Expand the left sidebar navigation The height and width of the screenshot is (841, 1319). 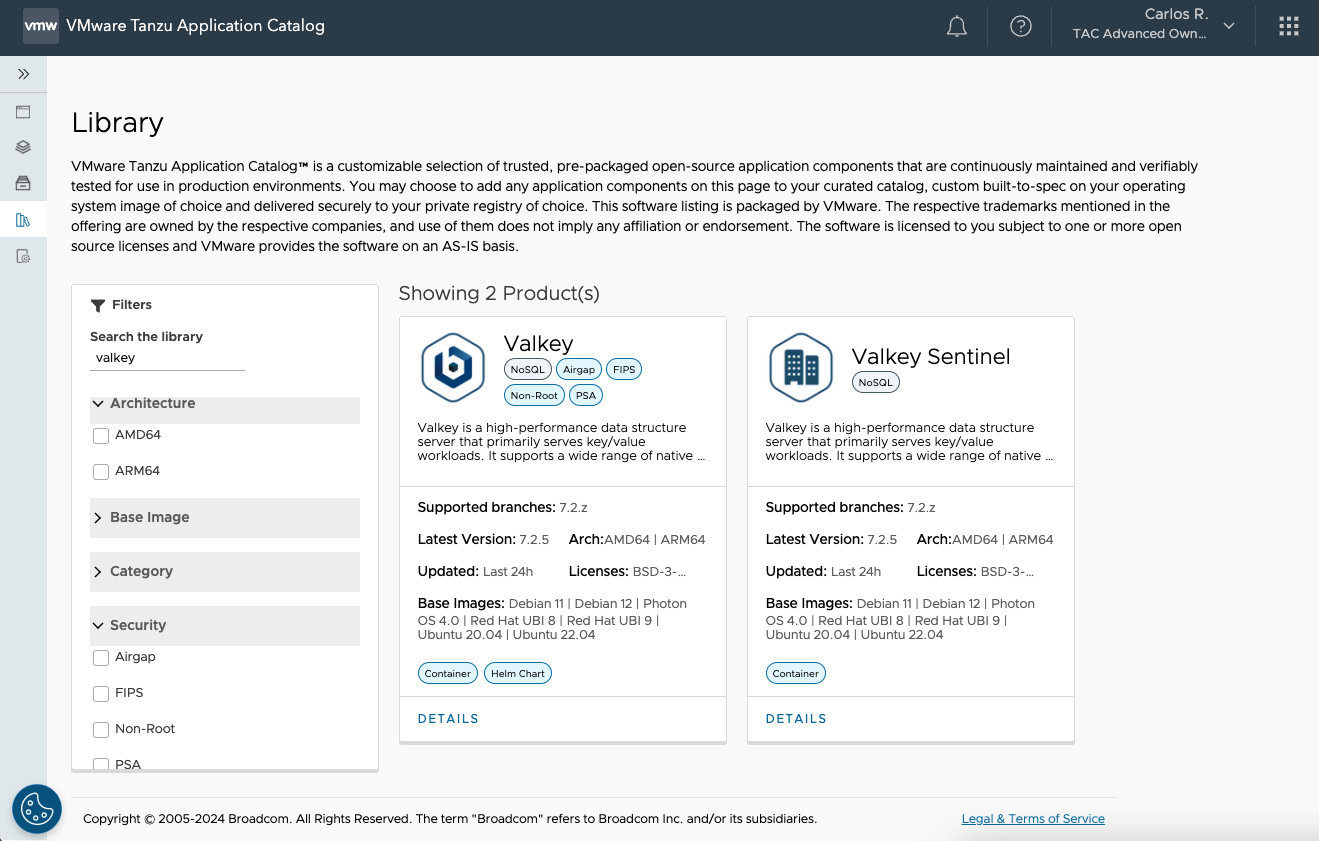[23, 74]
